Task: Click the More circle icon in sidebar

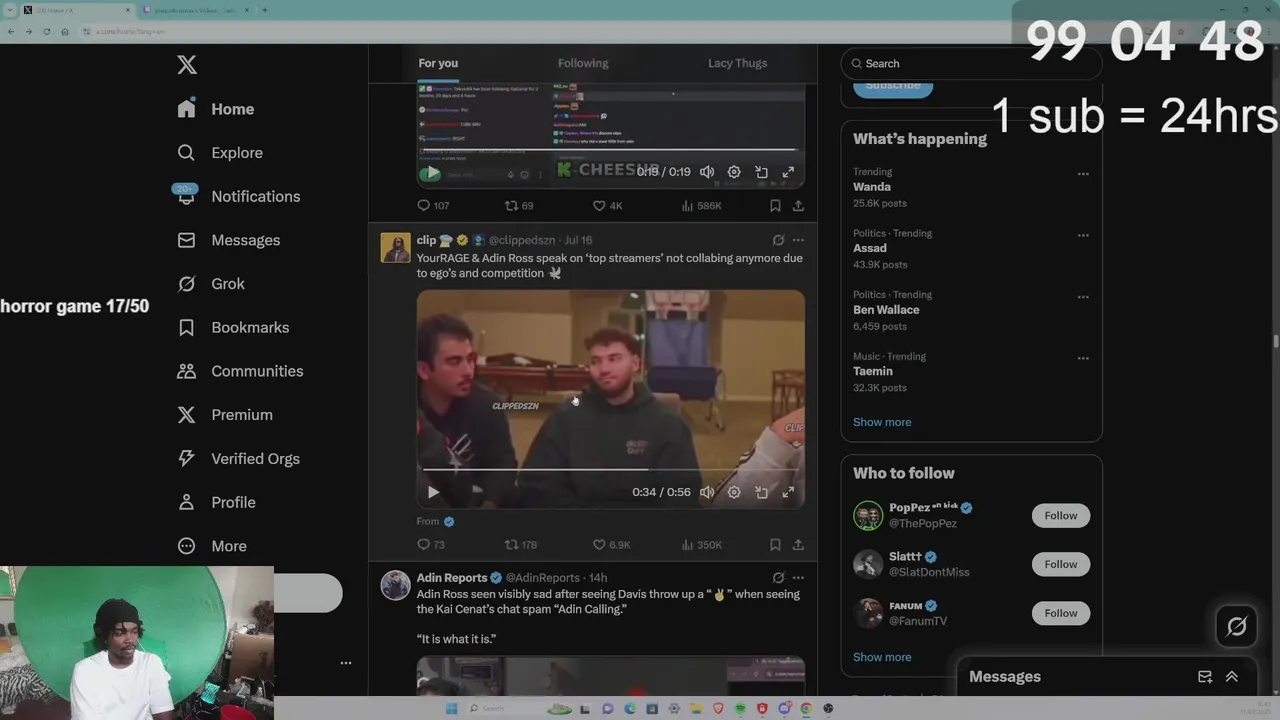Action: pyautogui.click(x=186, y=546)
